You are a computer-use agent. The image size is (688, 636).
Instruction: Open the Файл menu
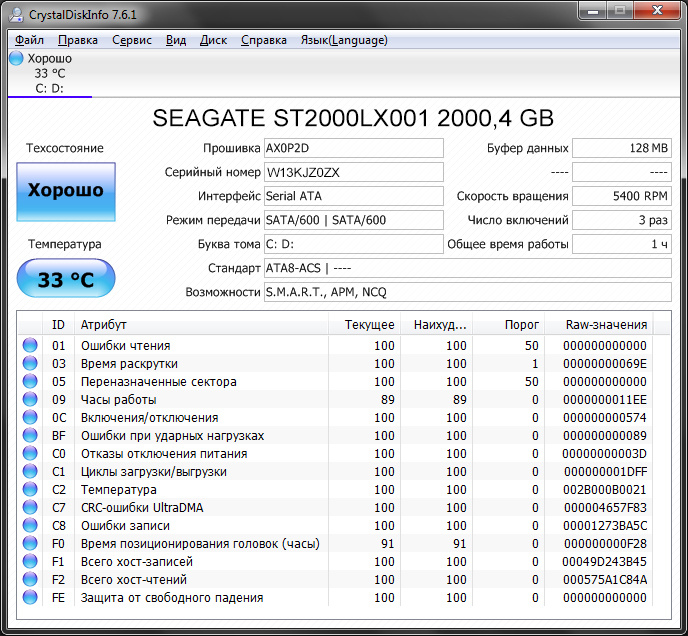(x=29, y=40)
